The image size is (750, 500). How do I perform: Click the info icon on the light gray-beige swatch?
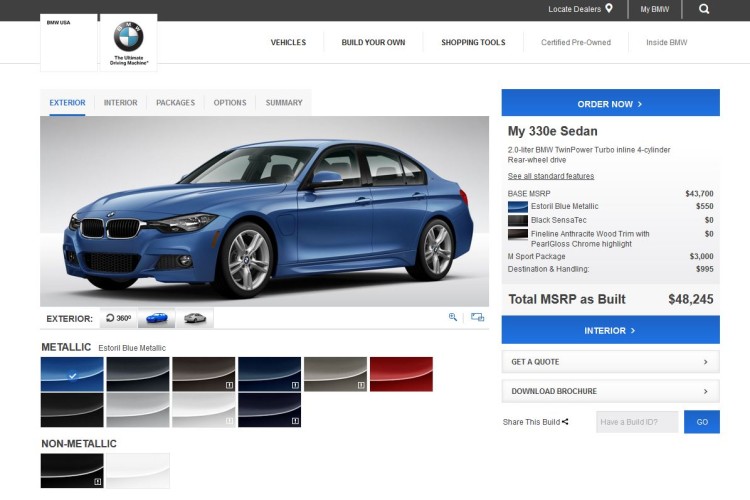(x=361, y=385)
